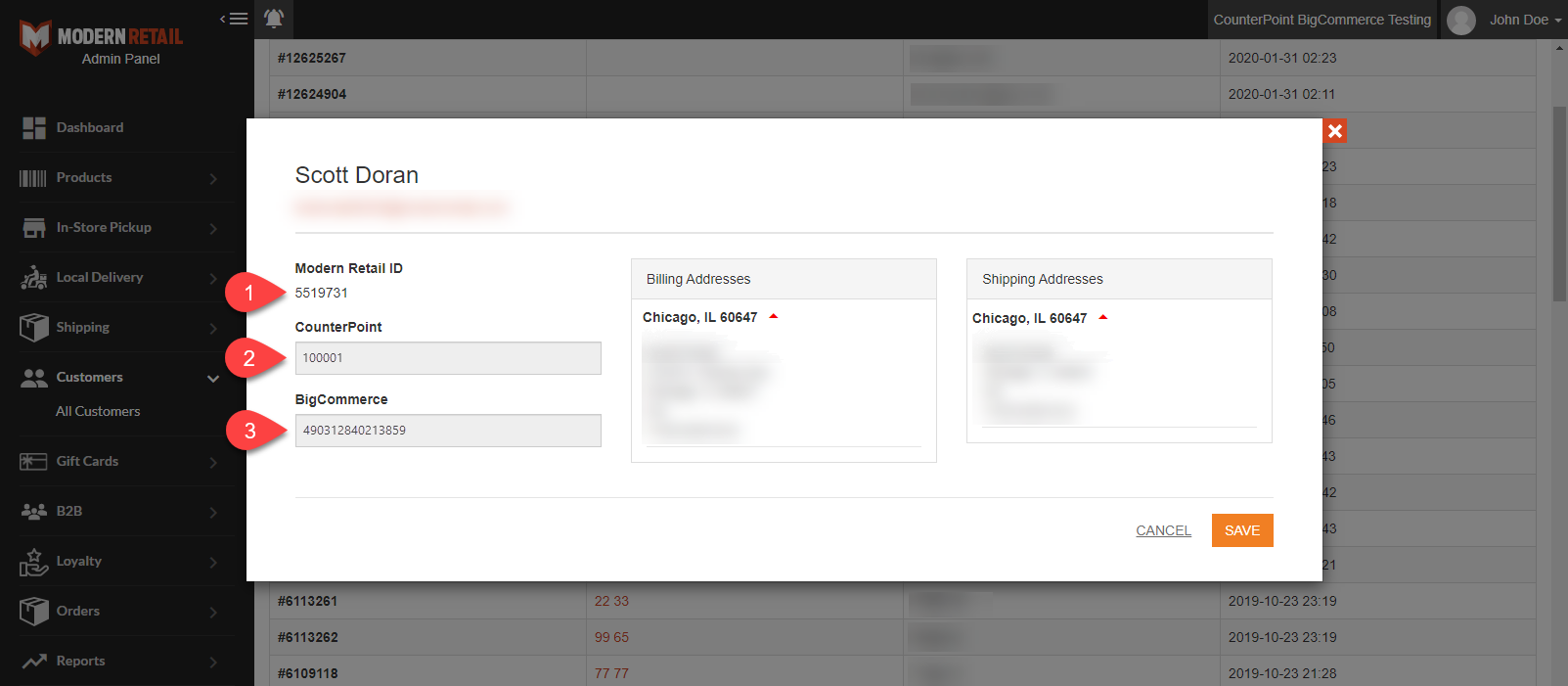Click the B2B group icon

pos(34,512)
